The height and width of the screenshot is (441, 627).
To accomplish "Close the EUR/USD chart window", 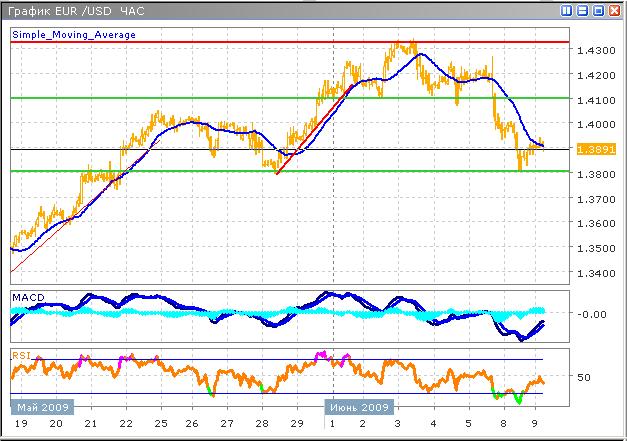I will pos(614,10).
